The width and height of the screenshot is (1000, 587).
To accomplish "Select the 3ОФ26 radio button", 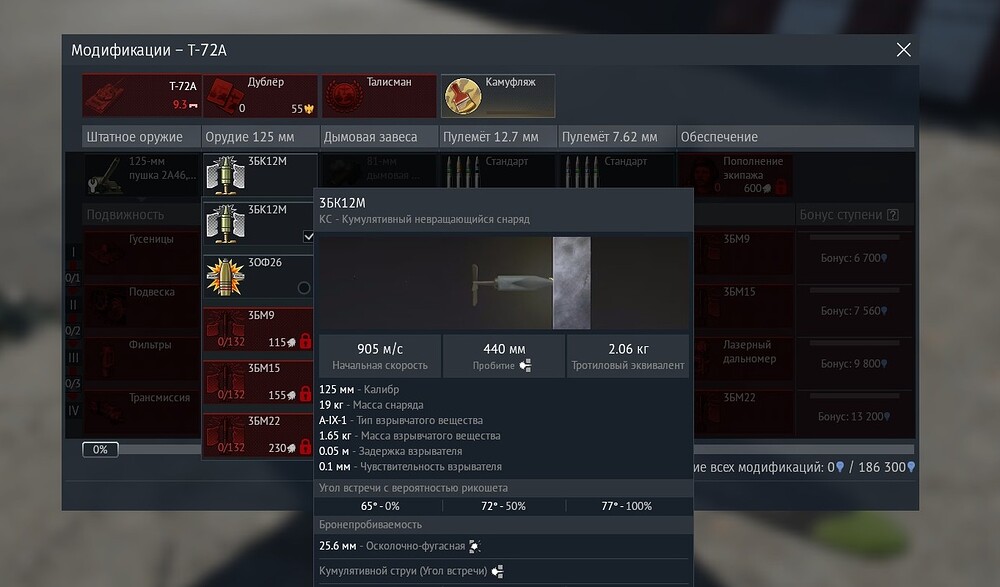I will click(304, 288).
